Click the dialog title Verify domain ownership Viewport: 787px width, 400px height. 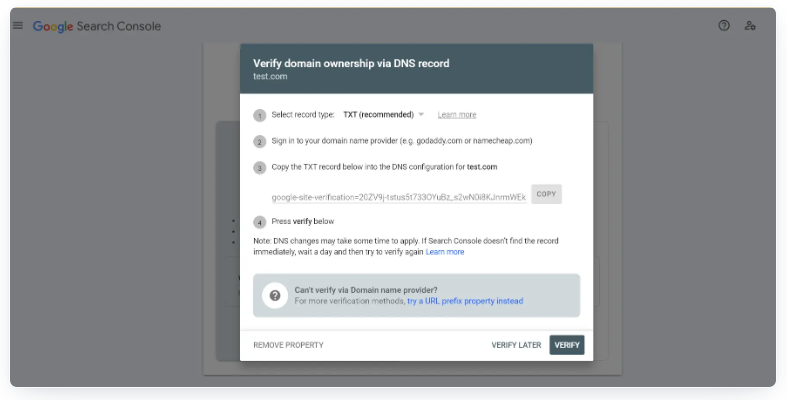(351, 64)
